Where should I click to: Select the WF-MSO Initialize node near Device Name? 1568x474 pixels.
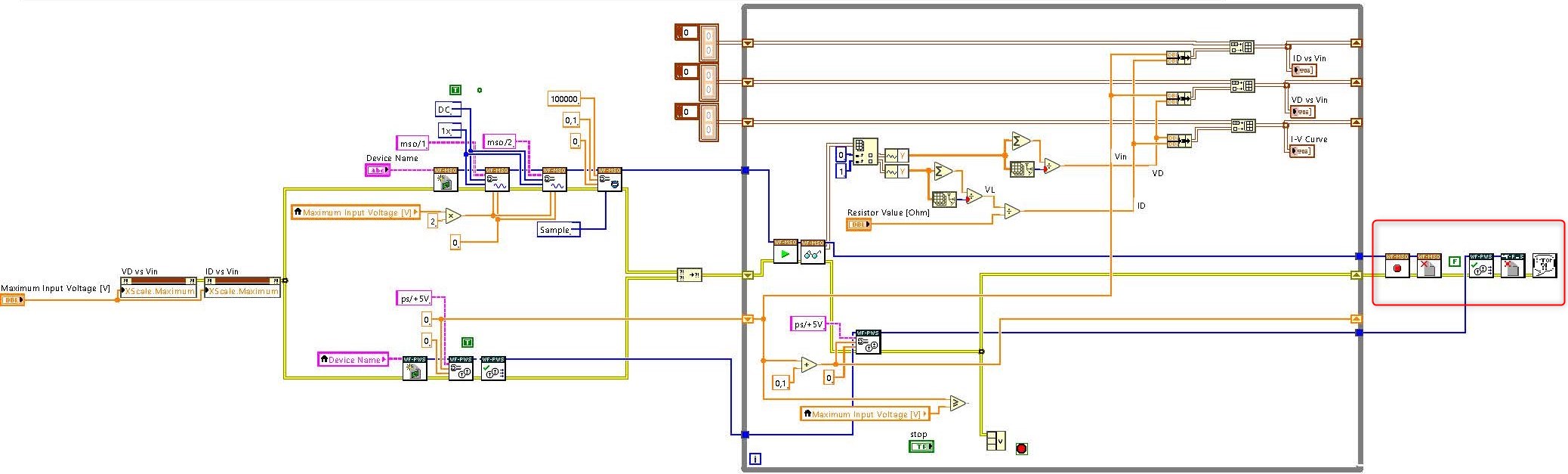pos(446,179)
